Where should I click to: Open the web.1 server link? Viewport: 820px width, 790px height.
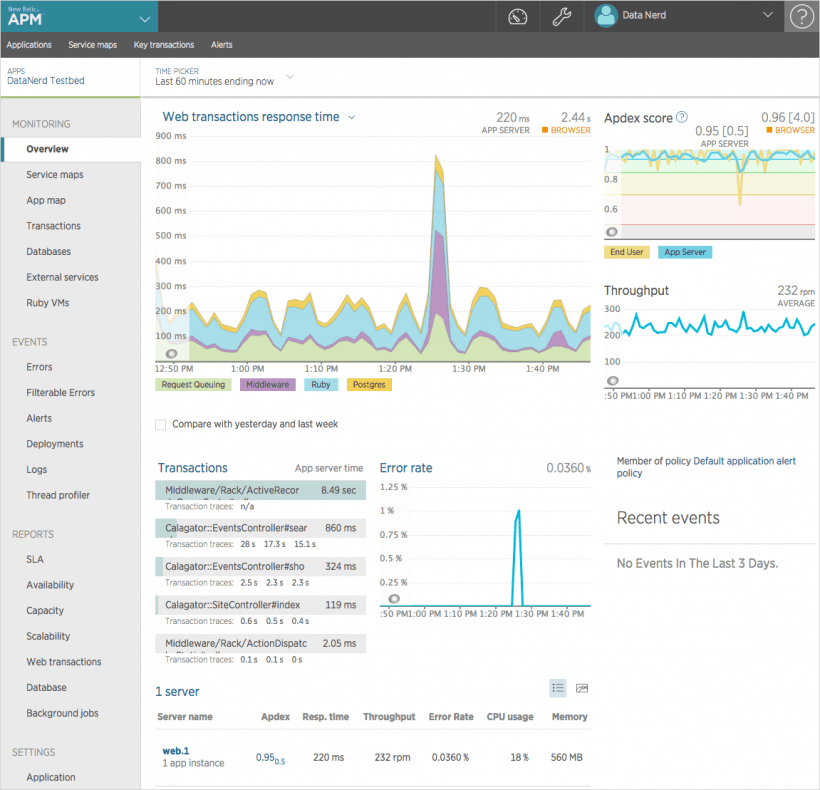coord(176,751)
